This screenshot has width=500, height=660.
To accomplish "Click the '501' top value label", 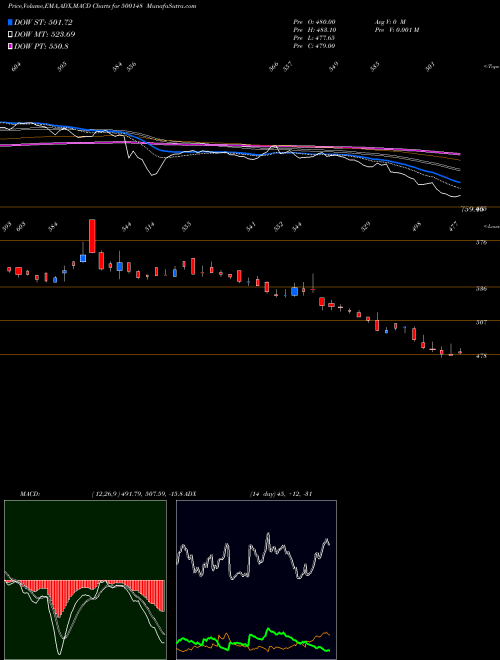I will pos(430,67).
